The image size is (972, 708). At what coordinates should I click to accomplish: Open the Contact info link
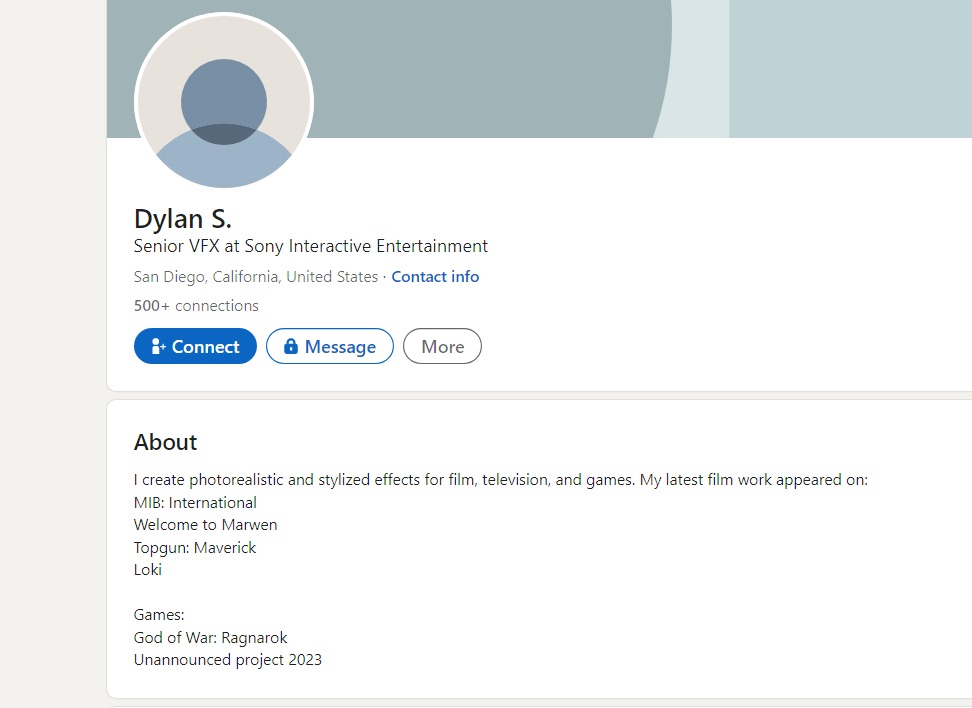435,277
